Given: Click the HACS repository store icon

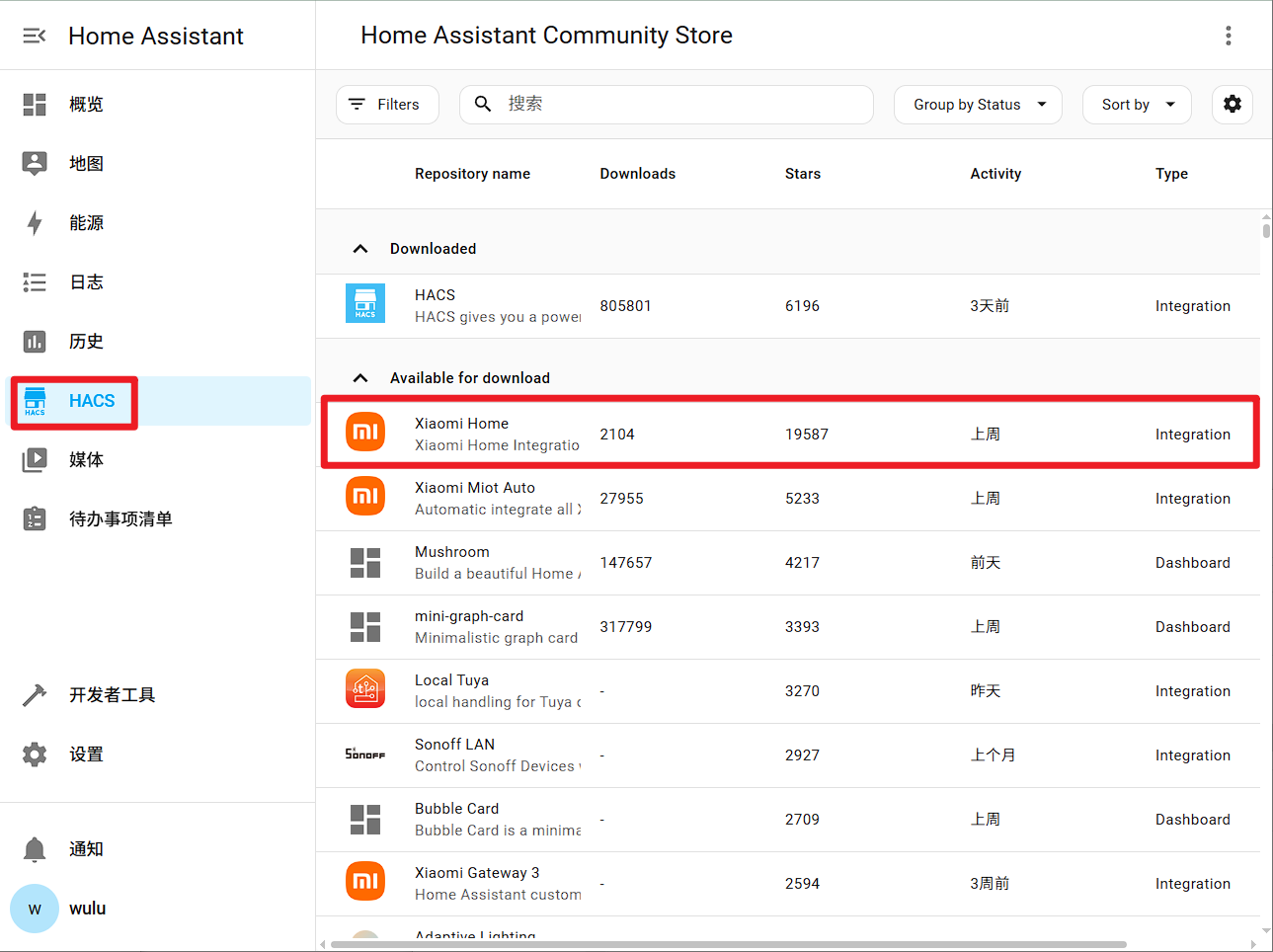Looking at the screenshot, I should click(365, 304).
